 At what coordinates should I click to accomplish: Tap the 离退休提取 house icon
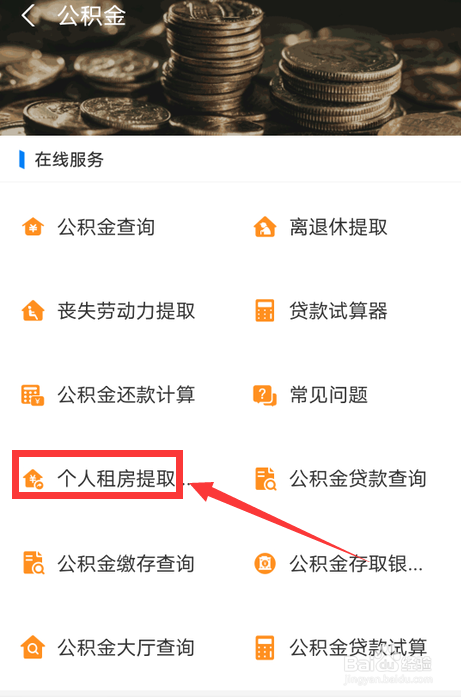coord(265,227)
